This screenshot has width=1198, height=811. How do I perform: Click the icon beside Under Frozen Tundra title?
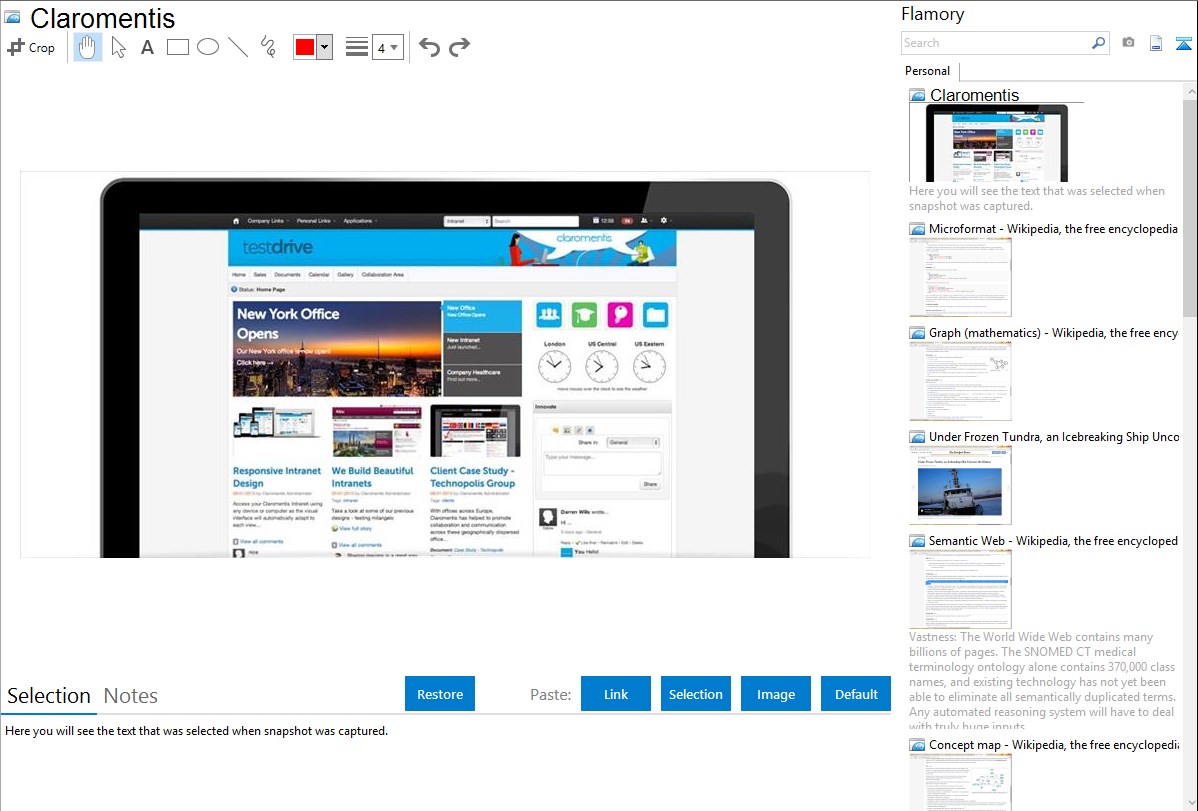[918, 437]
